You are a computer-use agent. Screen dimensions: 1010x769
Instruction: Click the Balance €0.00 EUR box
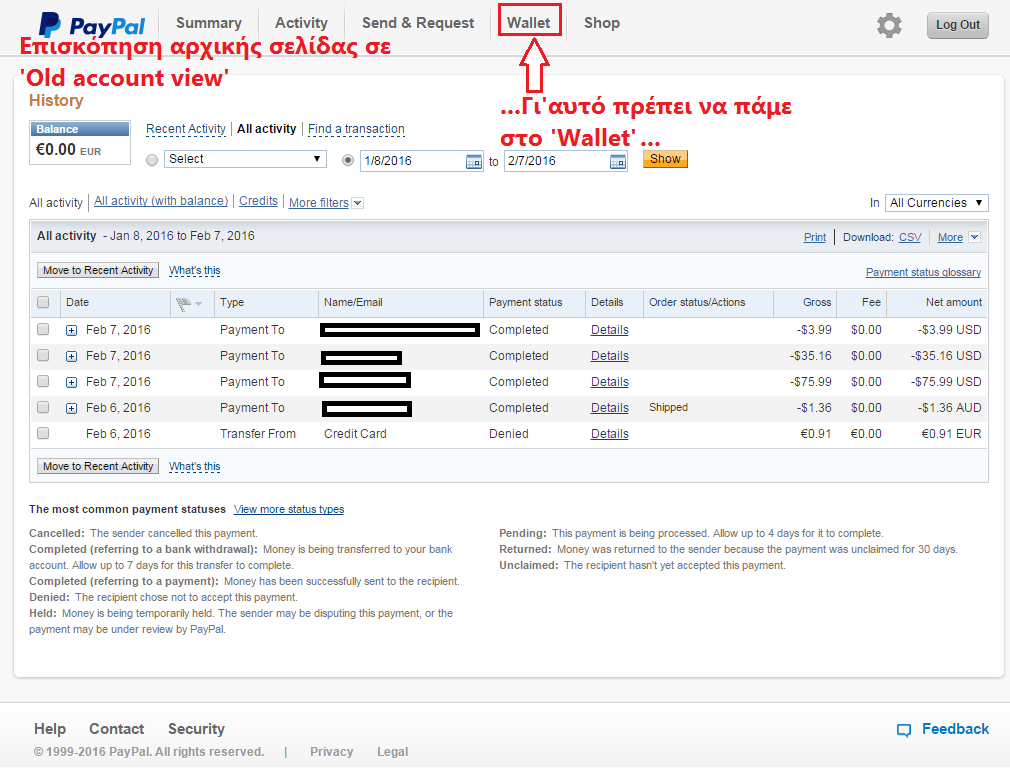pos(80,142)
